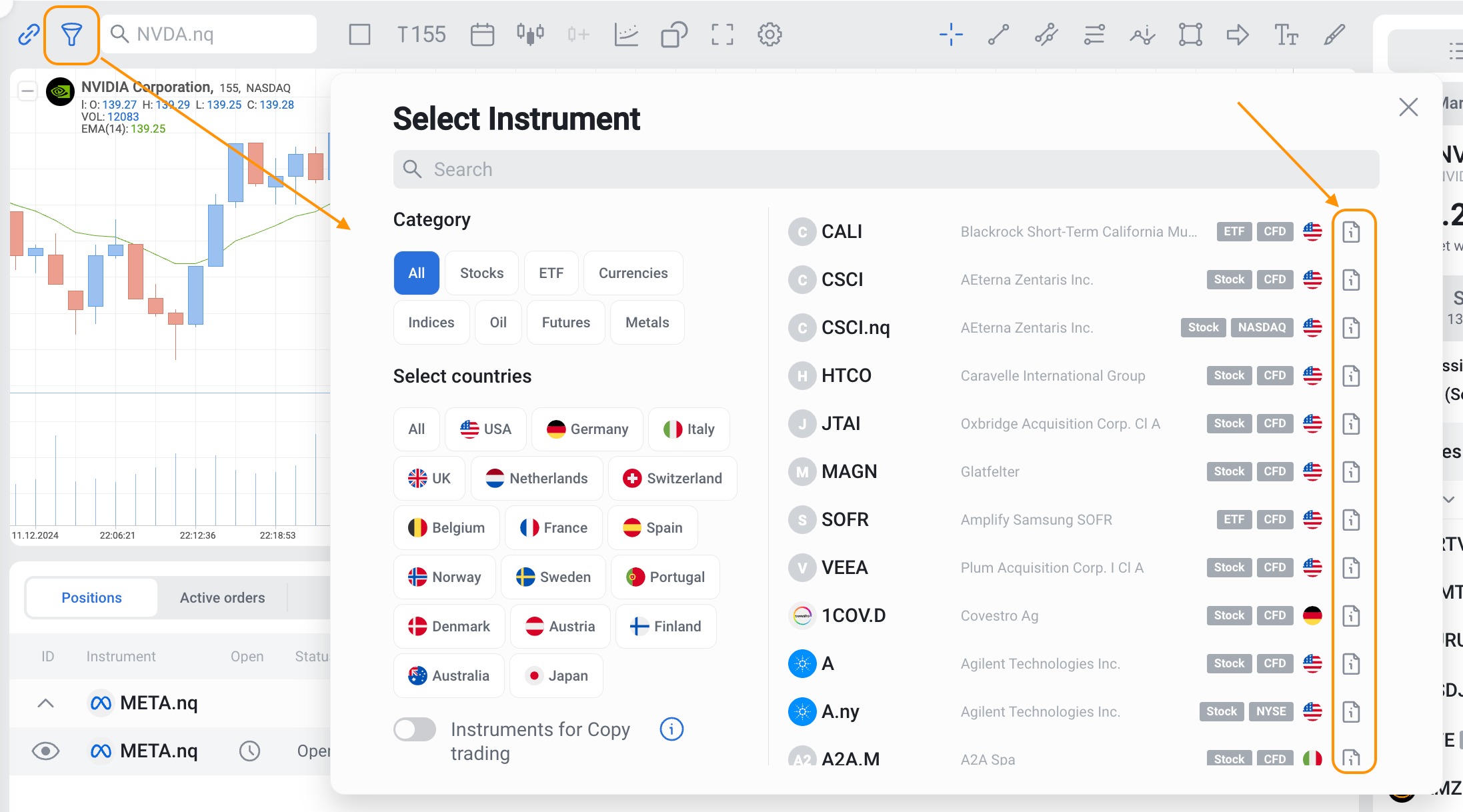Click the Select Instrument search field
This screenshot has width=1463, height=812.
pos(886,169)
